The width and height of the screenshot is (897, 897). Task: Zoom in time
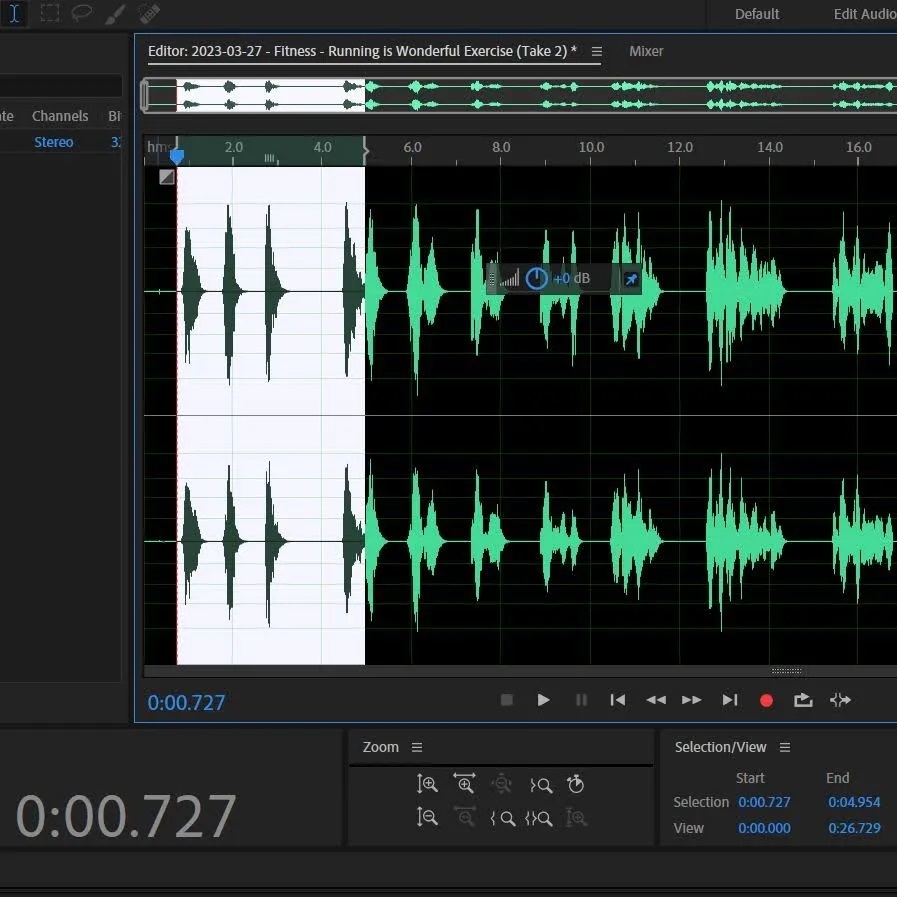tap(465, 783)
